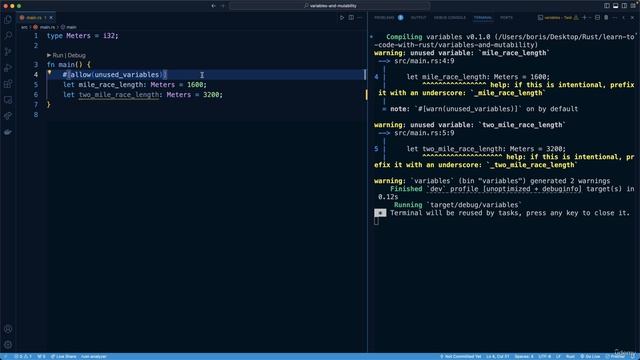Viewport: 640px width, 360px height.
Task: Close the main.rs editor tab
Action: (51, 18)
